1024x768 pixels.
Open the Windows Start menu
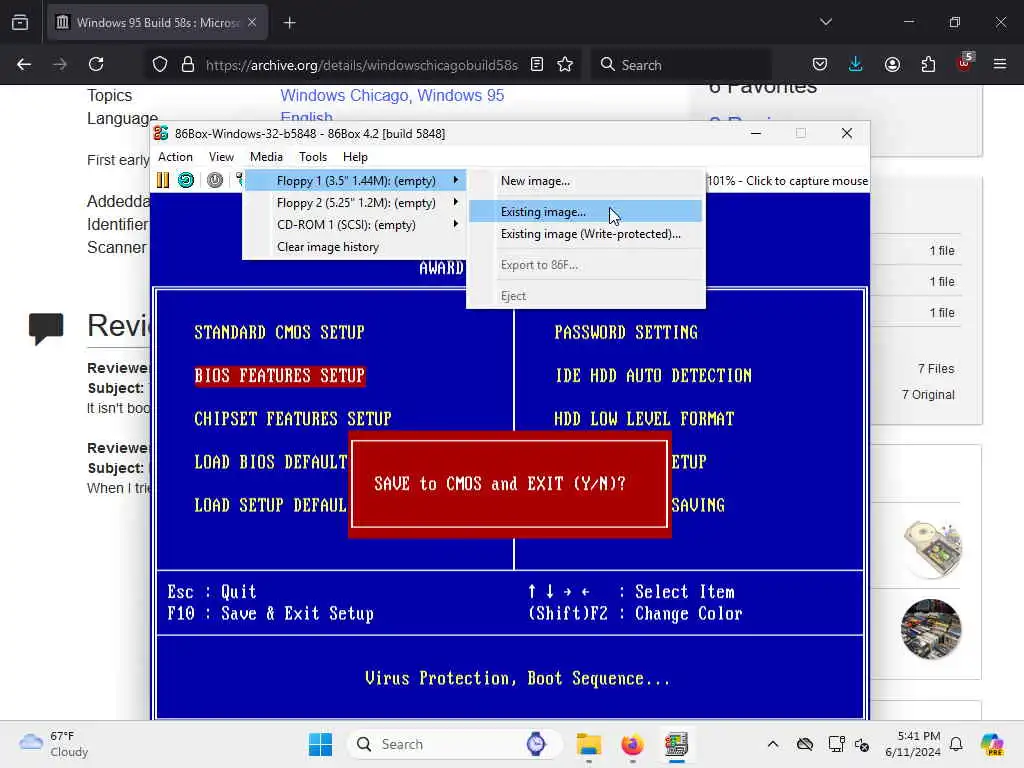320,744
